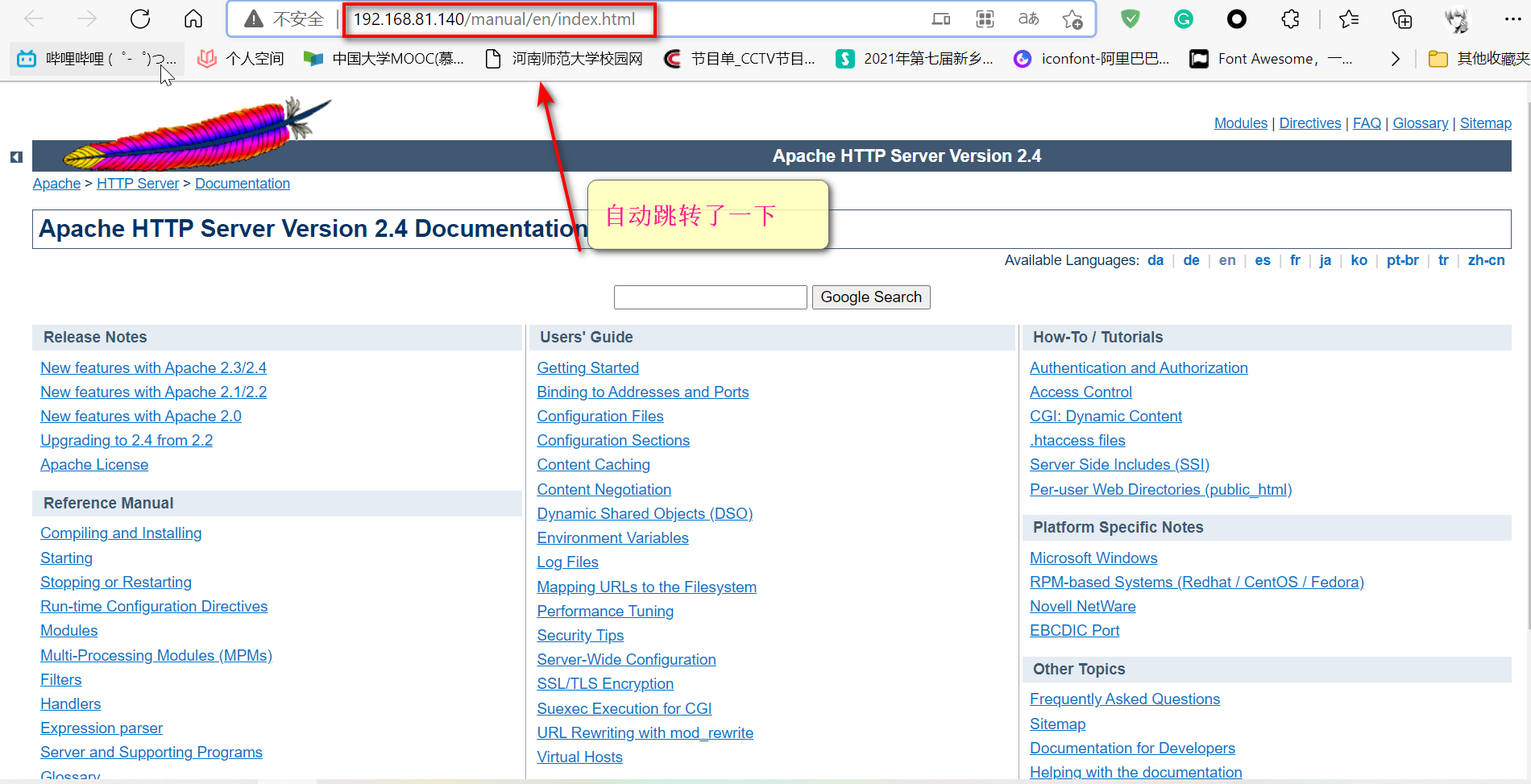Collapse the sidebar with left arrow toggle

click(x=16, y=157)
